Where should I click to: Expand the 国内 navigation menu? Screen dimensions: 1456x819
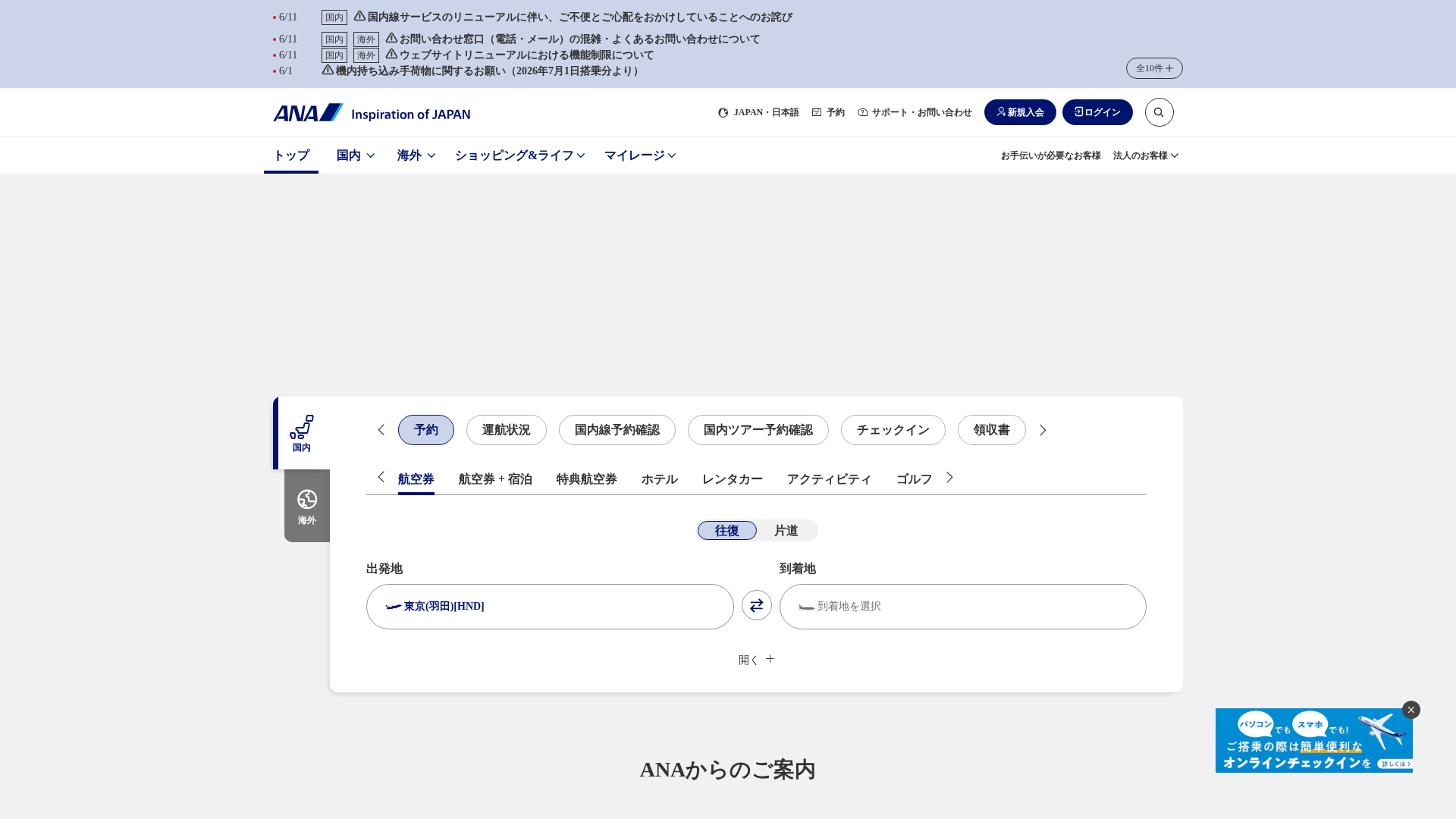pos(356,155)
